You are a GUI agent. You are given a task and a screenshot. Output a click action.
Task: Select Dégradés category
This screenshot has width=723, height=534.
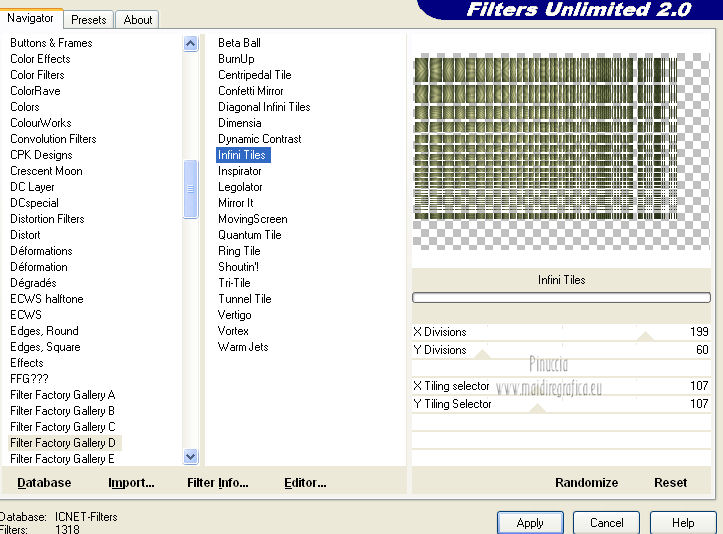tap(33, 283)
